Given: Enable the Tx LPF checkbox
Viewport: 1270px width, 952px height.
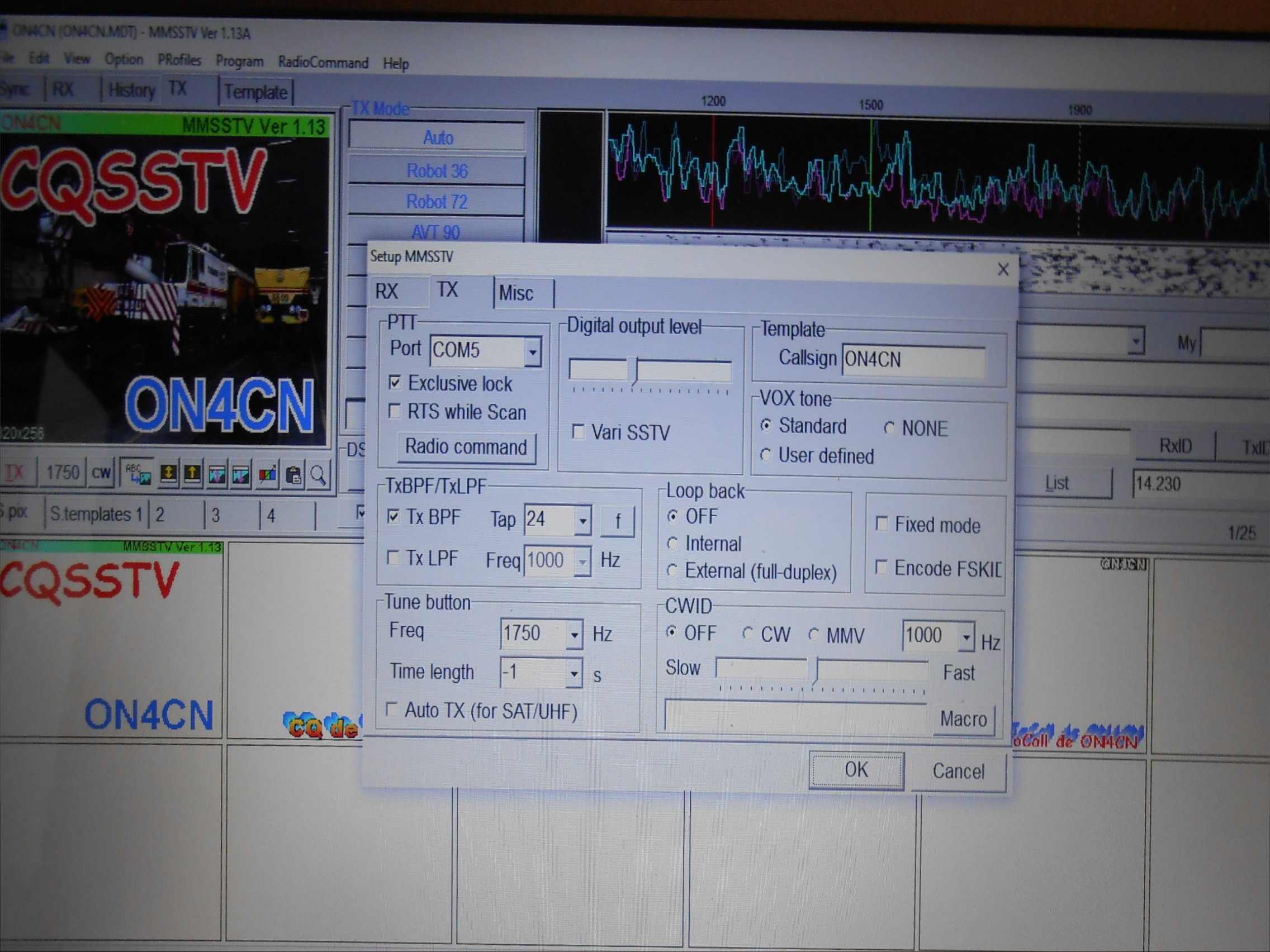Looking at the screenshot, I should [393, 557].
